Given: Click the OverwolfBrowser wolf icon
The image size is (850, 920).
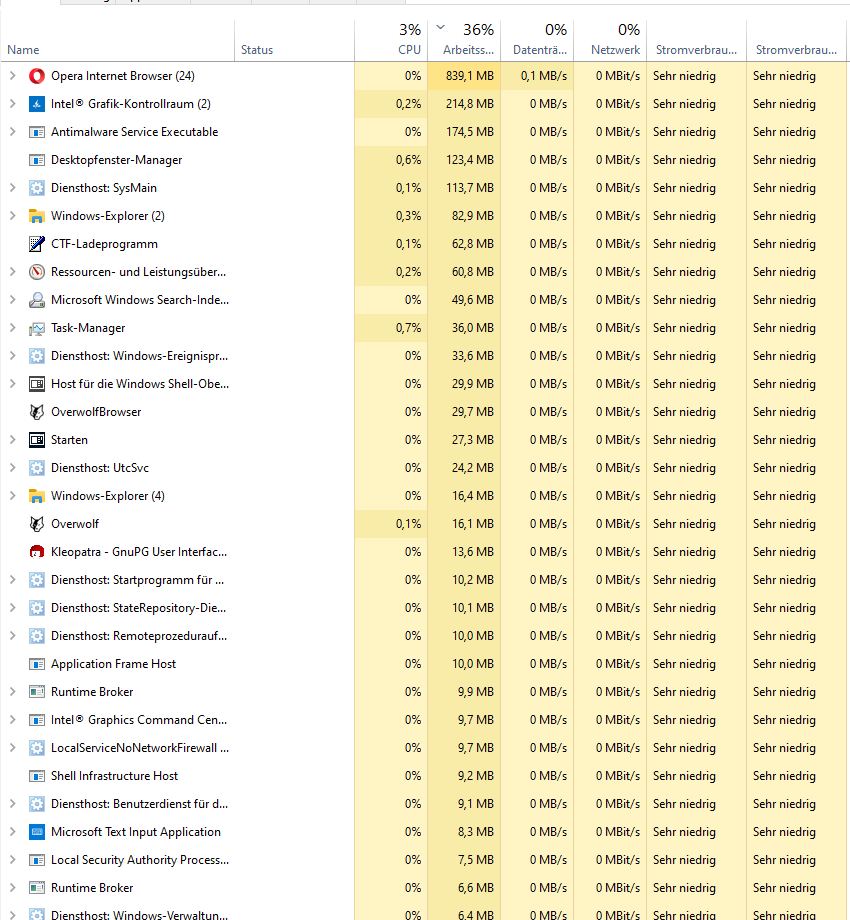Looking at the screenshot, I should click(37, 412).
